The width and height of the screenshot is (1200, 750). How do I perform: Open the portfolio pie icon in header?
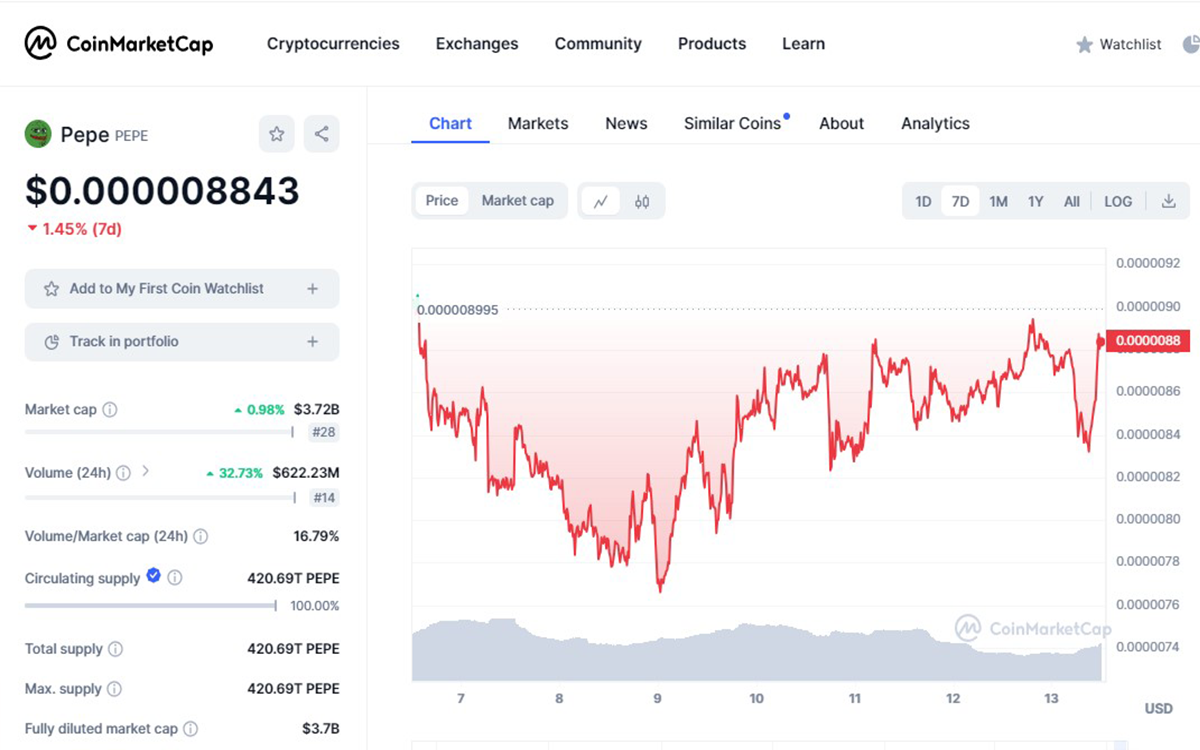point(1191,44)
